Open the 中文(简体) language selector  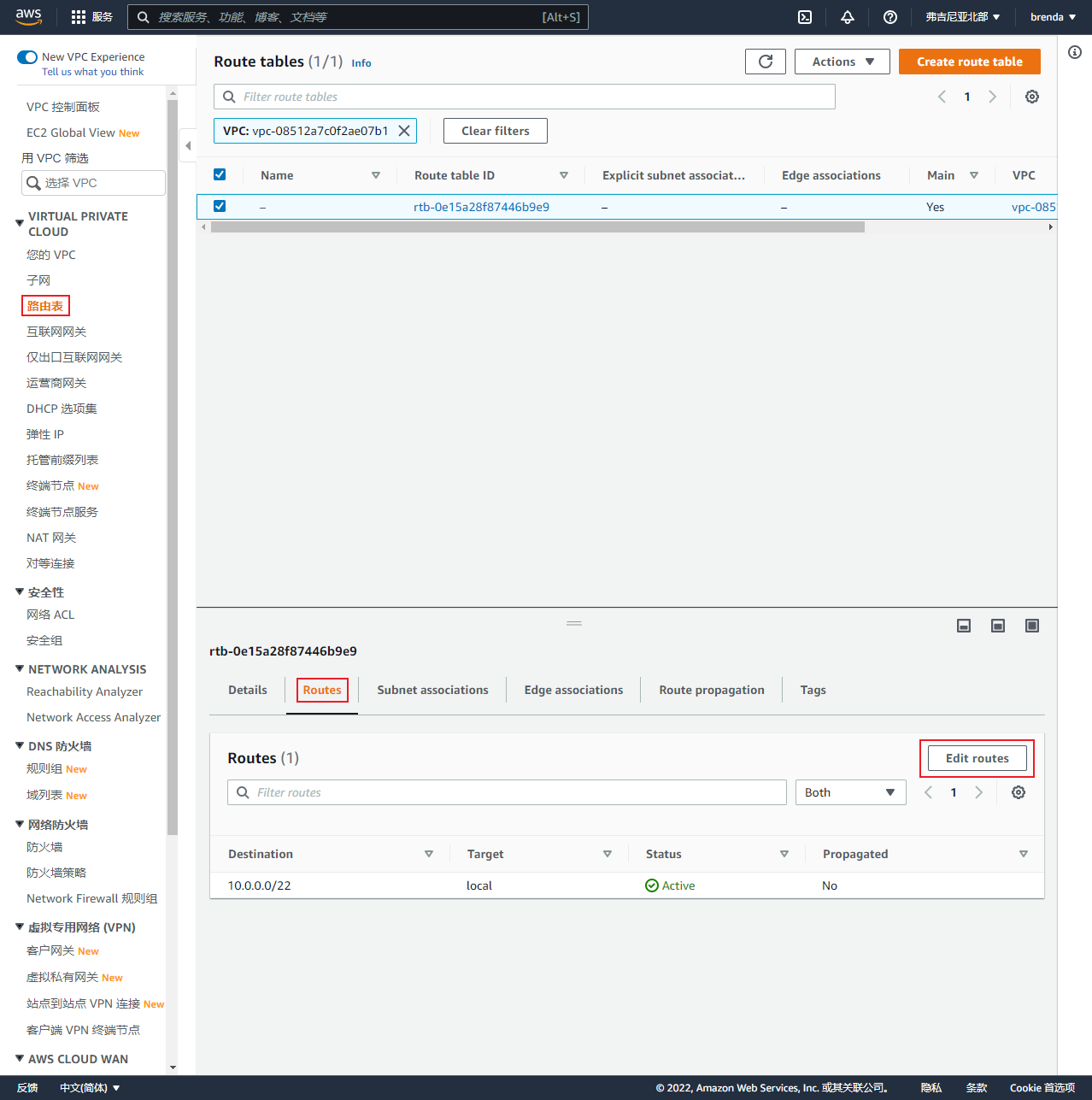tap(90, 1088)
